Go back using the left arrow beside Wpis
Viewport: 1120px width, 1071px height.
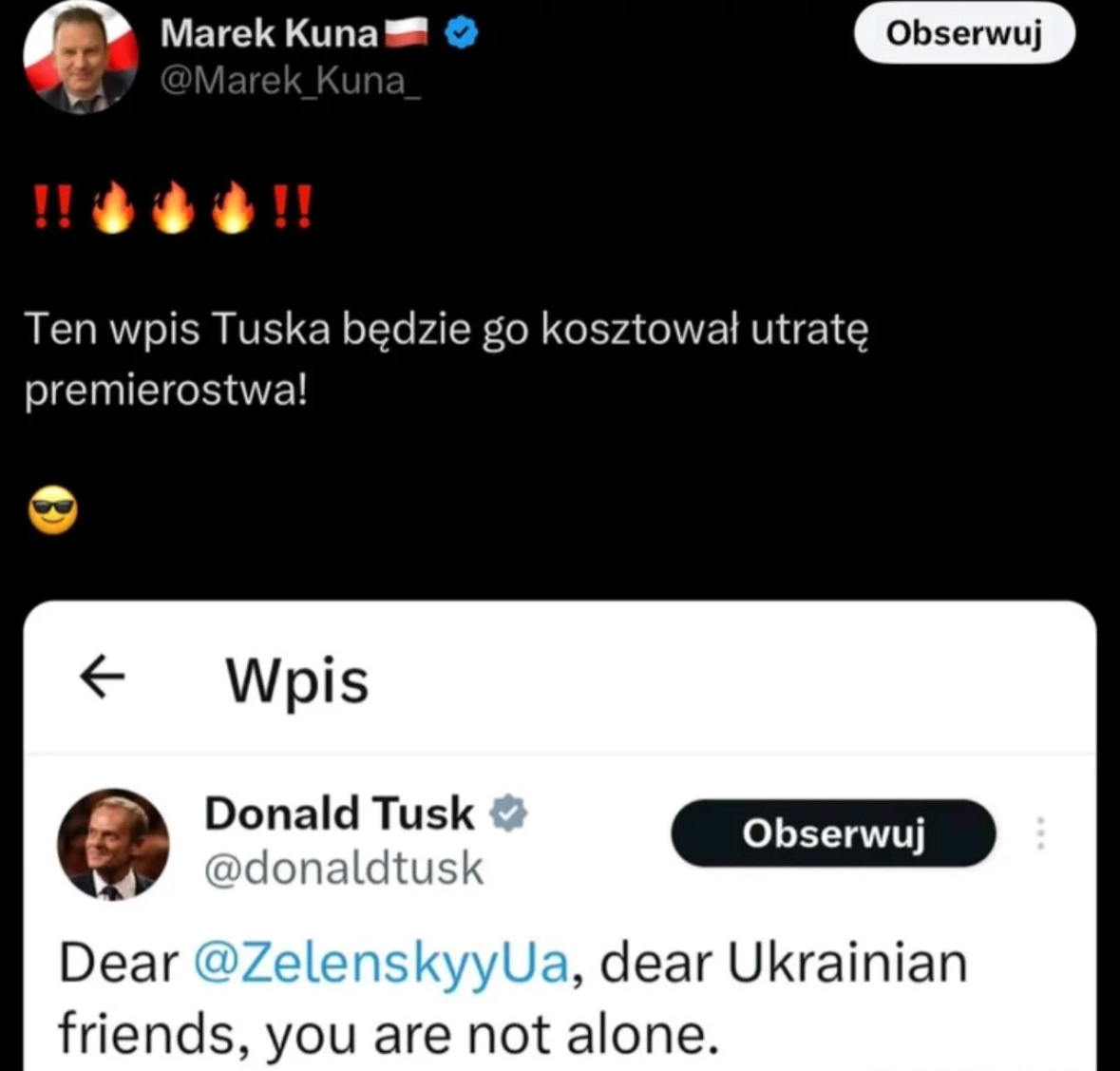(x=103, y=676)
